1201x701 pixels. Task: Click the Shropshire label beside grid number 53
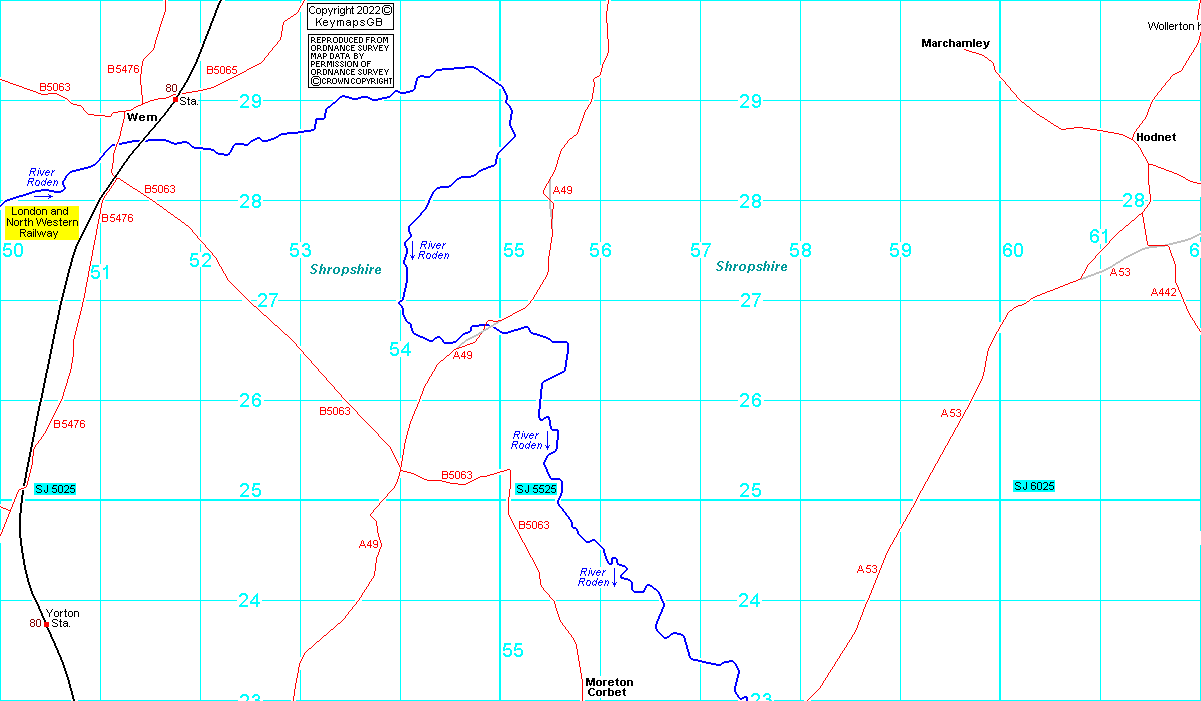(x=345, y=270)
